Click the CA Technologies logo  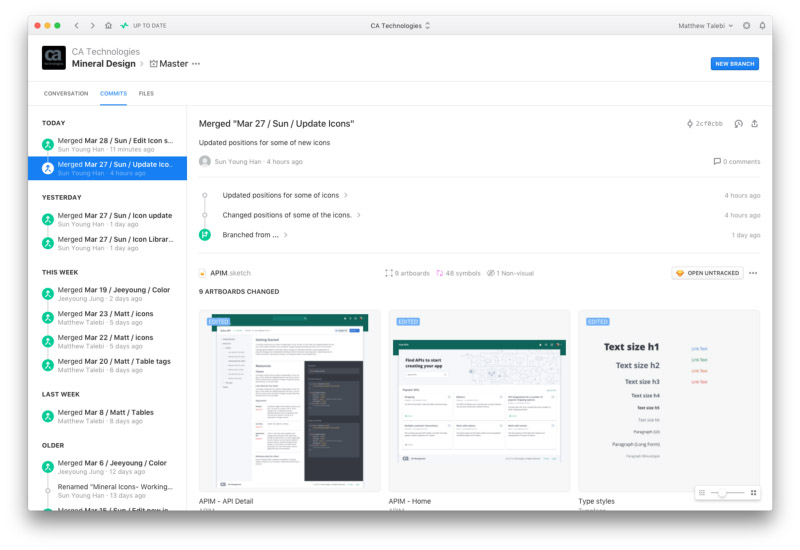pyautogui.click(x=54, y=58)
